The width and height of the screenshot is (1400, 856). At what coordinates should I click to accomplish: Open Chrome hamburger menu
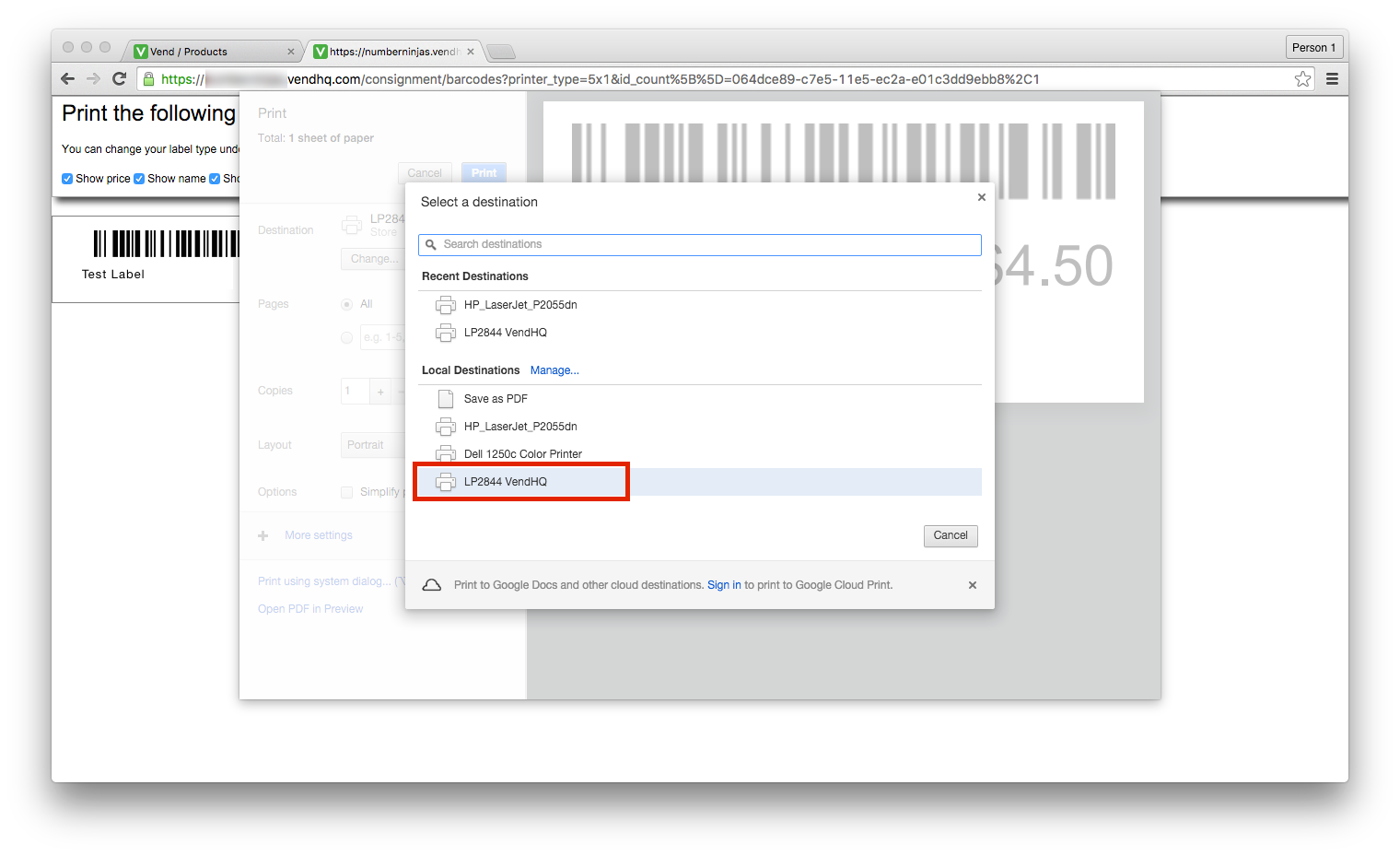click(x=1332, y=79)
